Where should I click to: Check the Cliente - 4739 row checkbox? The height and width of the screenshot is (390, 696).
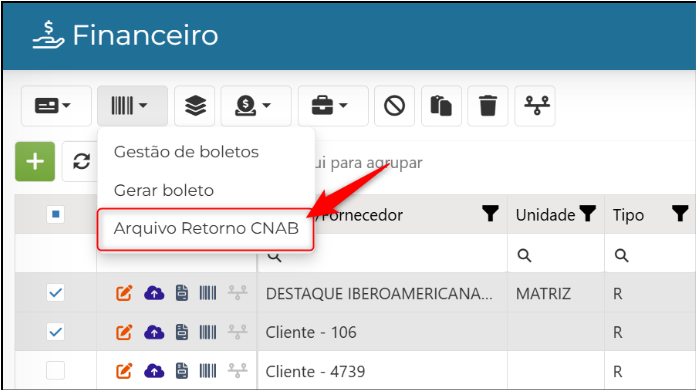coord(55,370)
